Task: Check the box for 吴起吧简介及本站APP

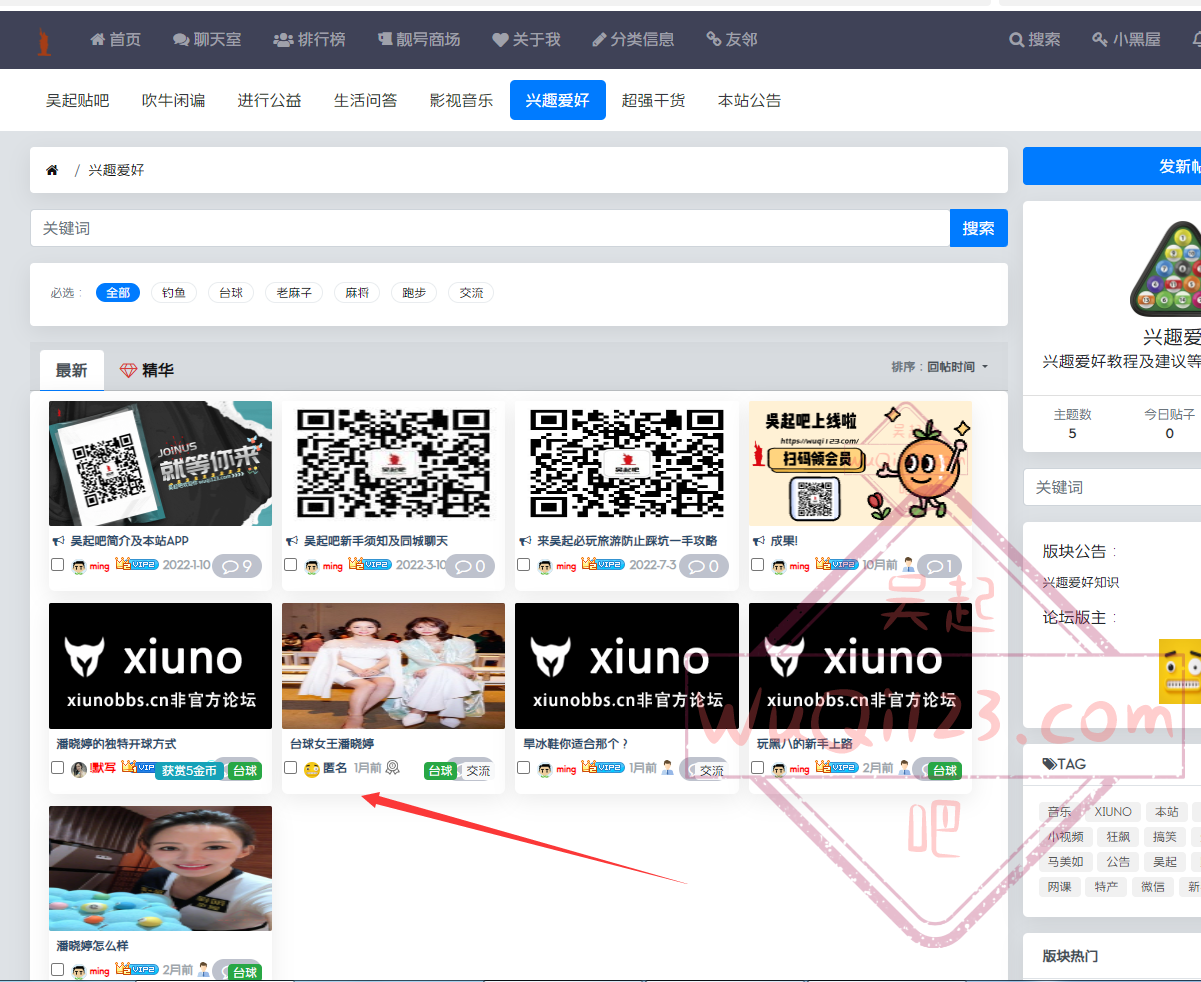Action: (57, 565)
